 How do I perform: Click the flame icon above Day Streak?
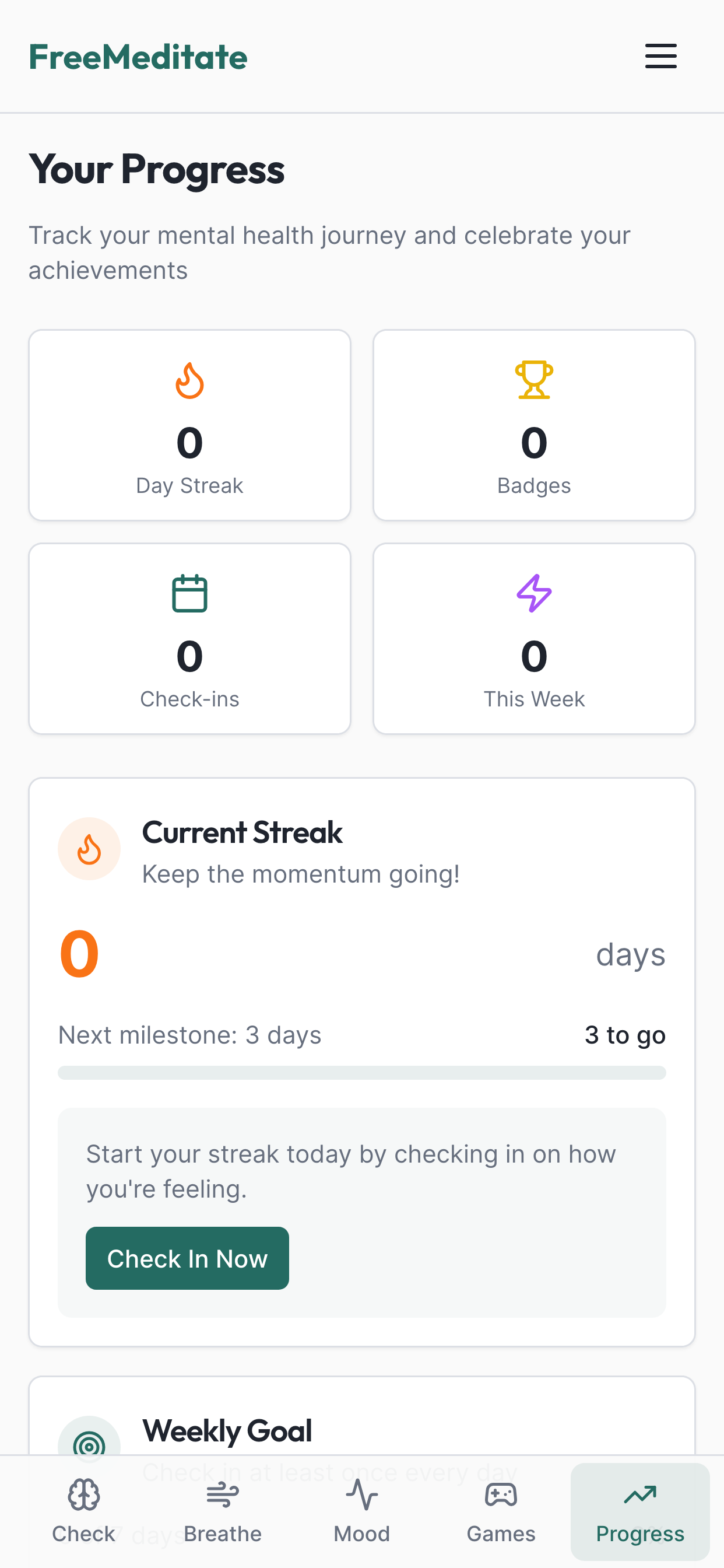pos(189,380)
